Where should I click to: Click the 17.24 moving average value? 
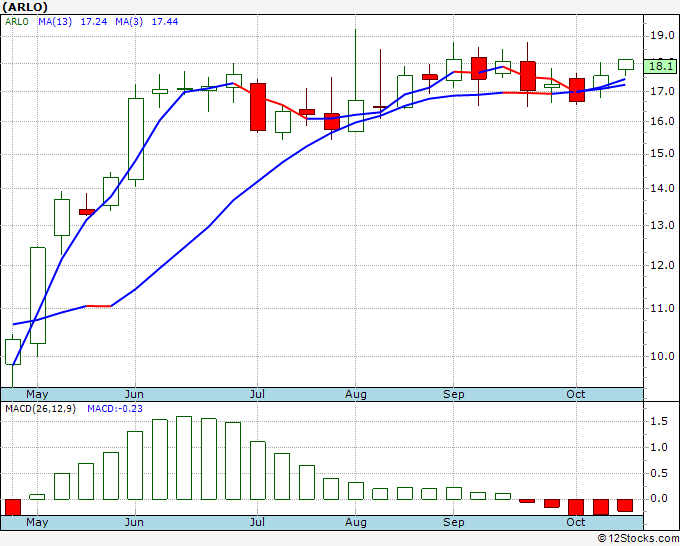point(94,22)
